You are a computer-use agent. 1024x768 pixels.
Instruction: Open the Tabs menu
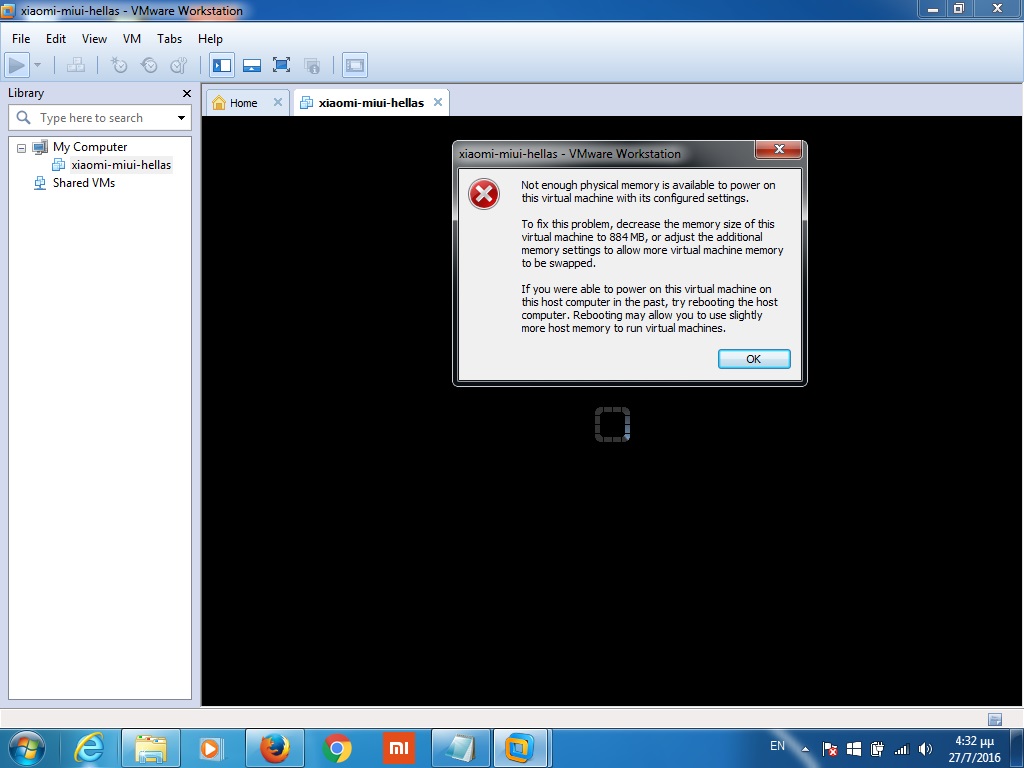tap(169, 39)
